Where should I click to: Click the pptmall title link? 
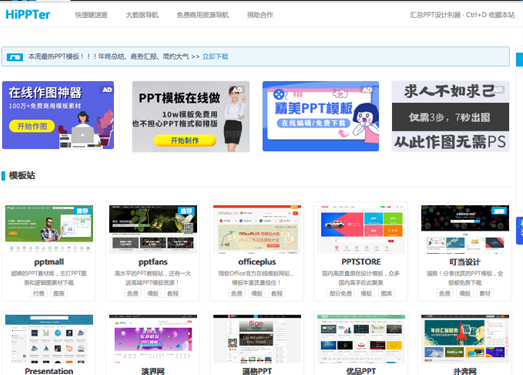click(49, 262)
